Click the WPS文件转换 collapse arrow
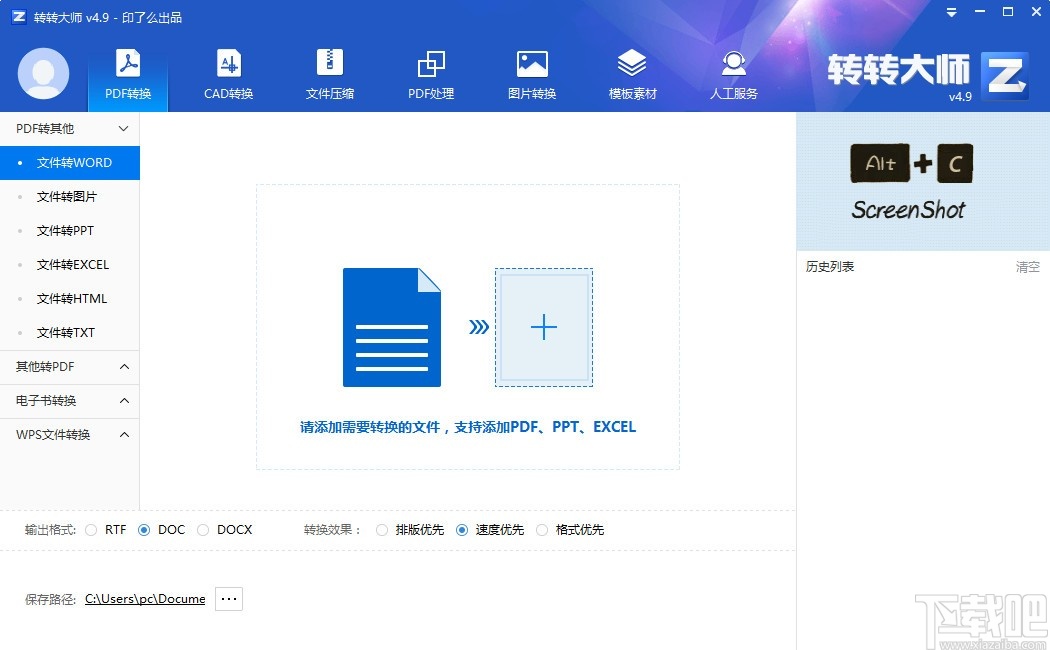The image size is (1050, 650). 124,434
